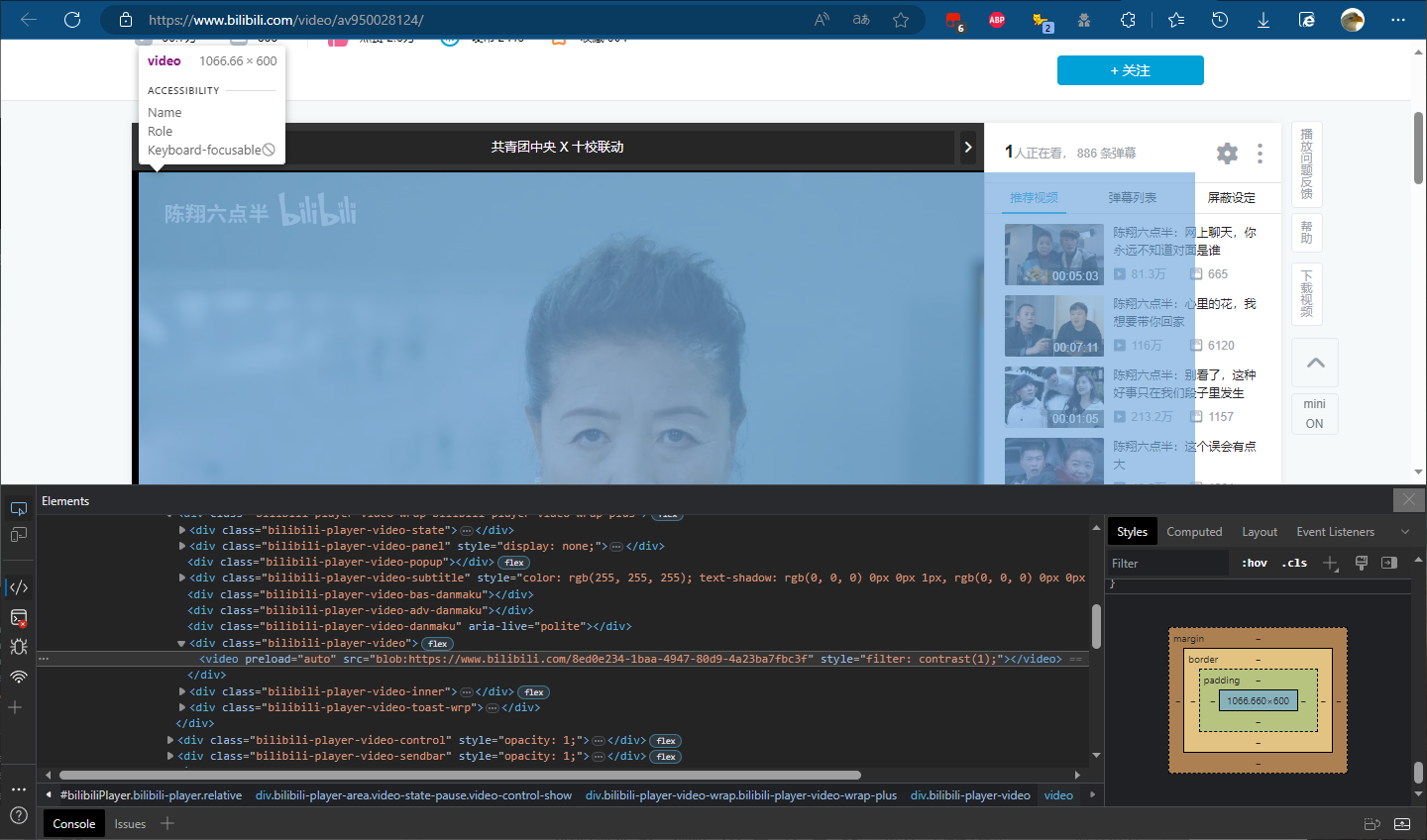This screenshot has width=1427, height=840.
Task: Click the danmaku settings gear icon
Action: [x=1227, y=154]
